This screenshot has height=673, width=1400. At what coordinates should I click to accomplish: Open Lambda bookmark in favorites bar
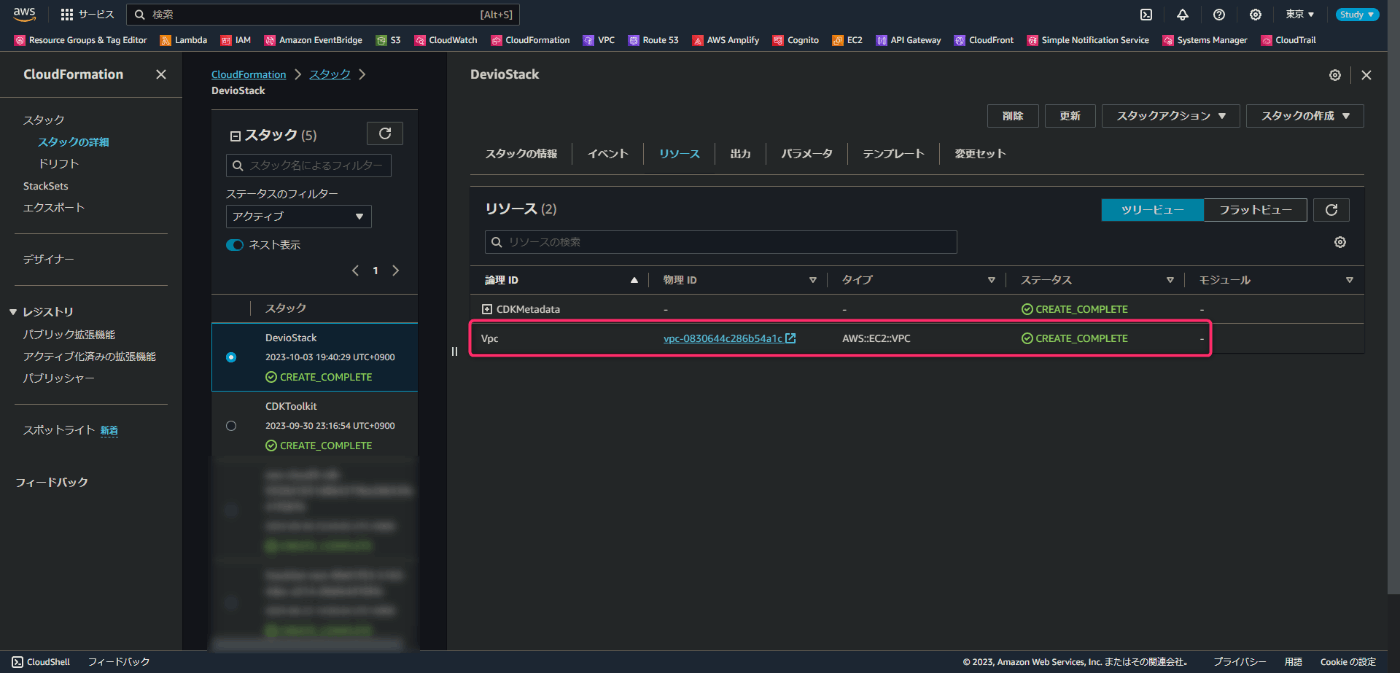click(184, 40)
